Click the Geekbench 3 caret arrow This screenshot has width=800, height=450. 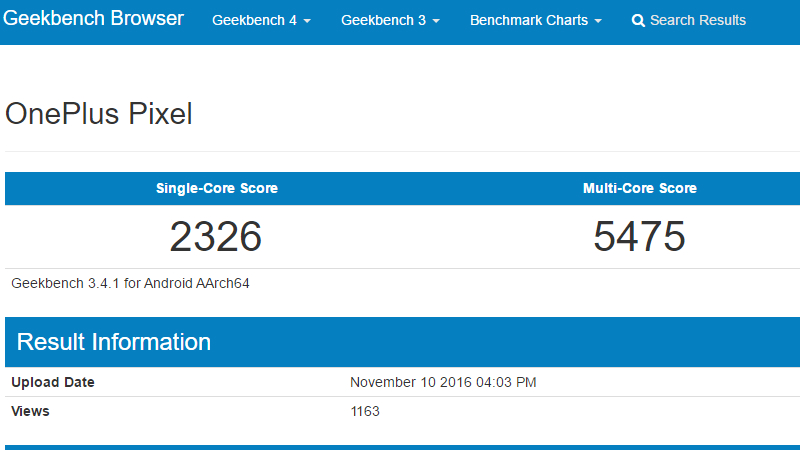pyautogui.click(x=436, y=21)
